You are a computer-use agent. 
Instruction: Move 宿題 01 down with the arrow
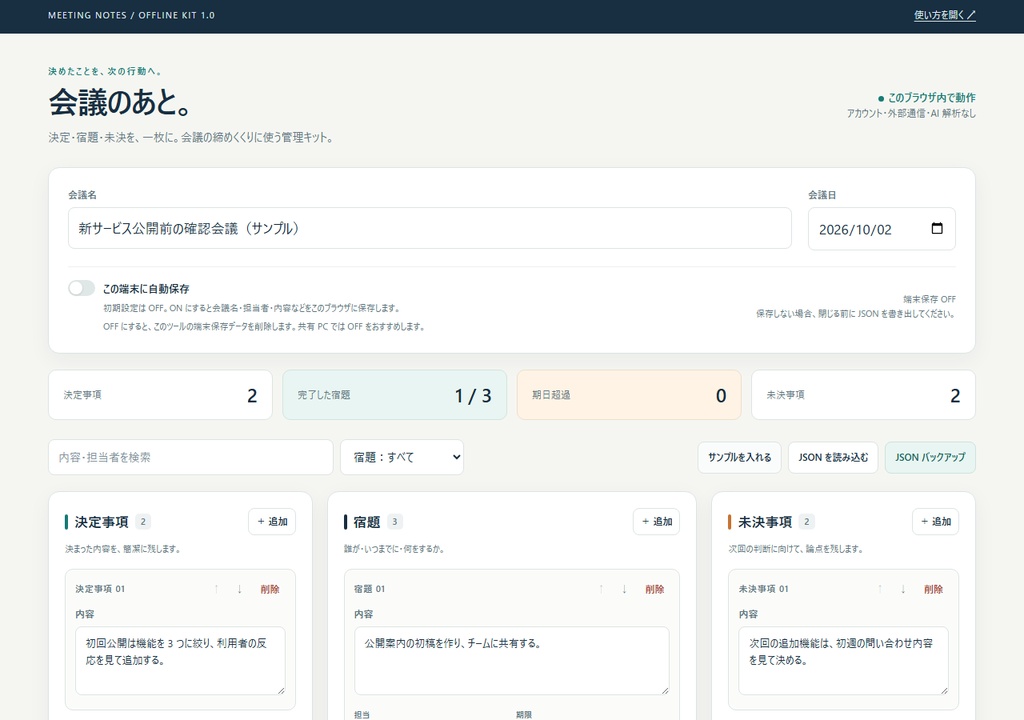624,589
